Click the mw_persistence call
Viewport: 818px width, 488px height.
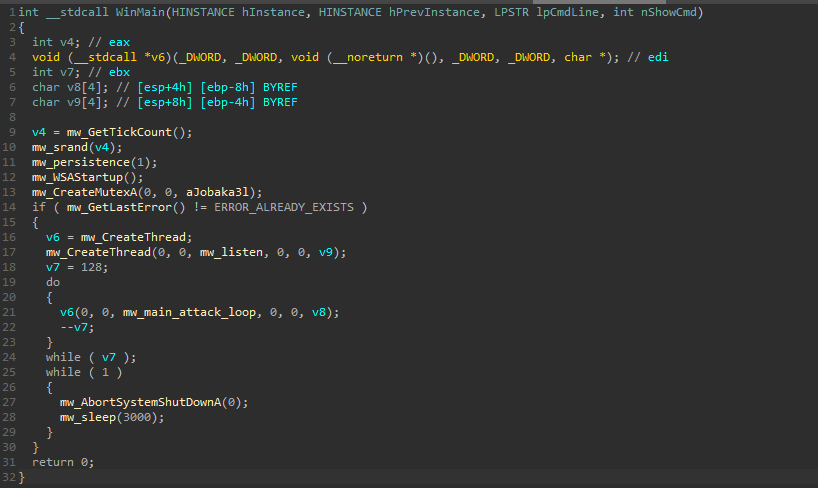click(x=80, y=162)
